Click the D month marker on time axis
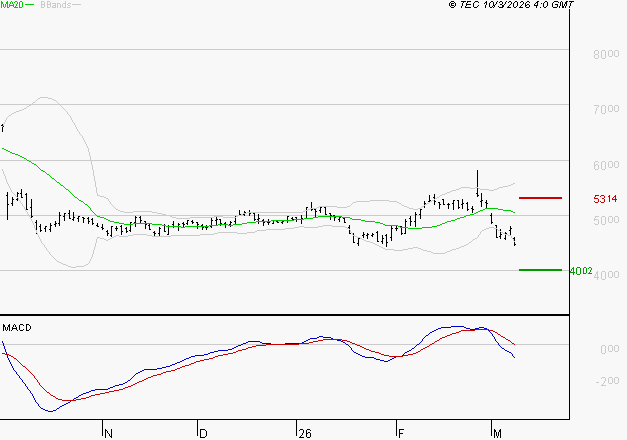The height and width of the screenshot is (440, 627). pyautogui.click(x=203, y=434)
